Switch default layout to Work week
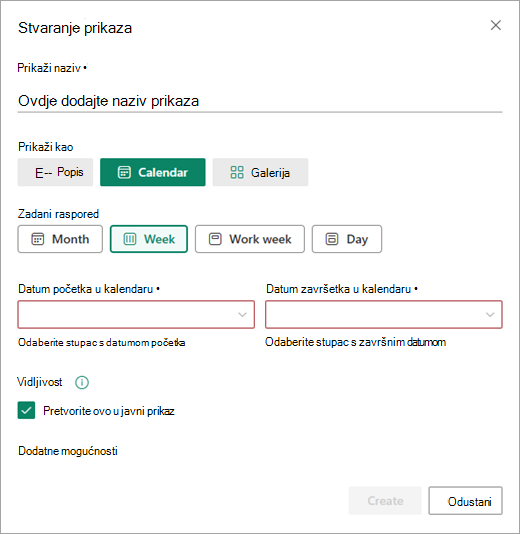Image resolution: width=520 pixels, height=534 pixels. pyautogui.click(x=250, y=239)
